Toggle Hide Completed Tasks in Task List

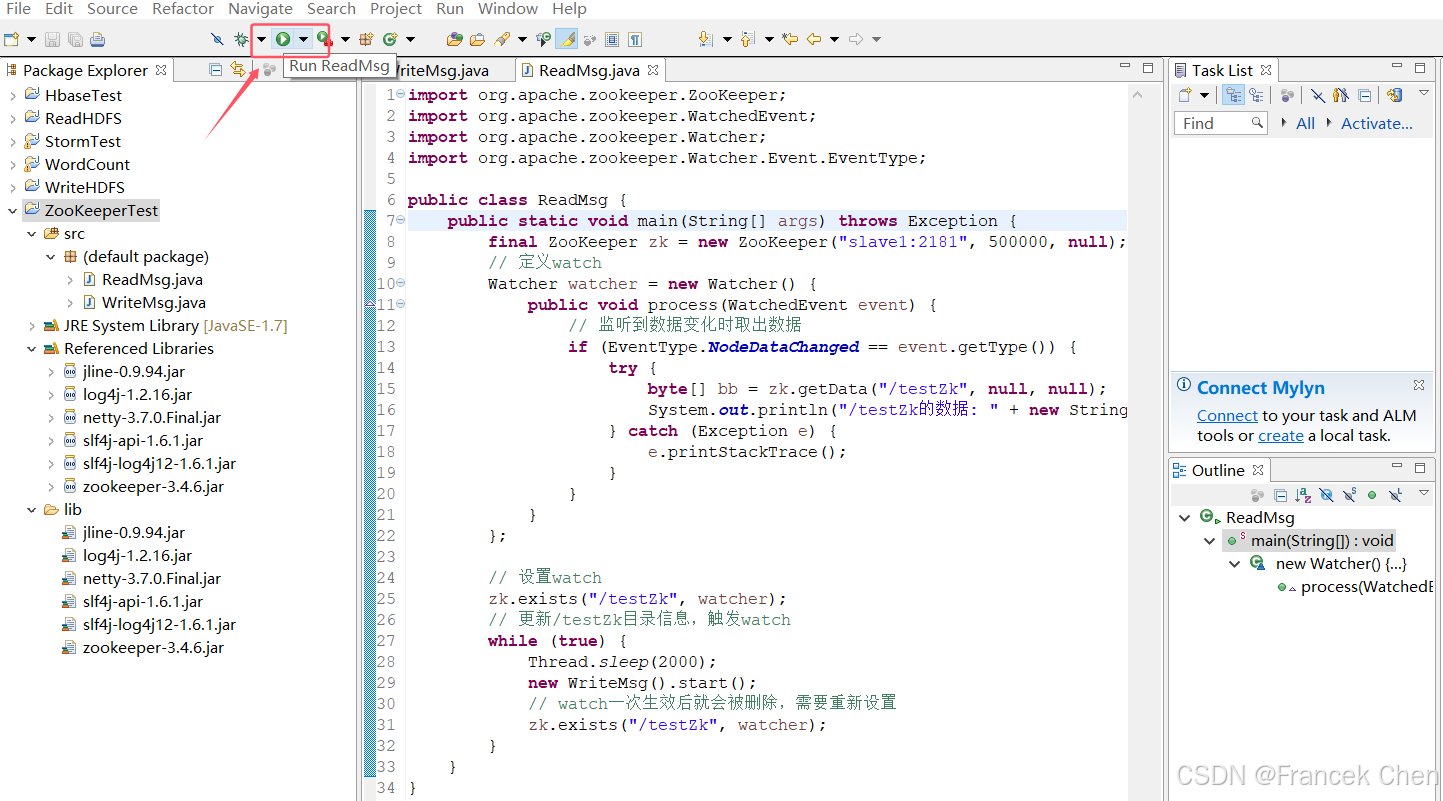pyautogui.click(x=1317, y=95)
